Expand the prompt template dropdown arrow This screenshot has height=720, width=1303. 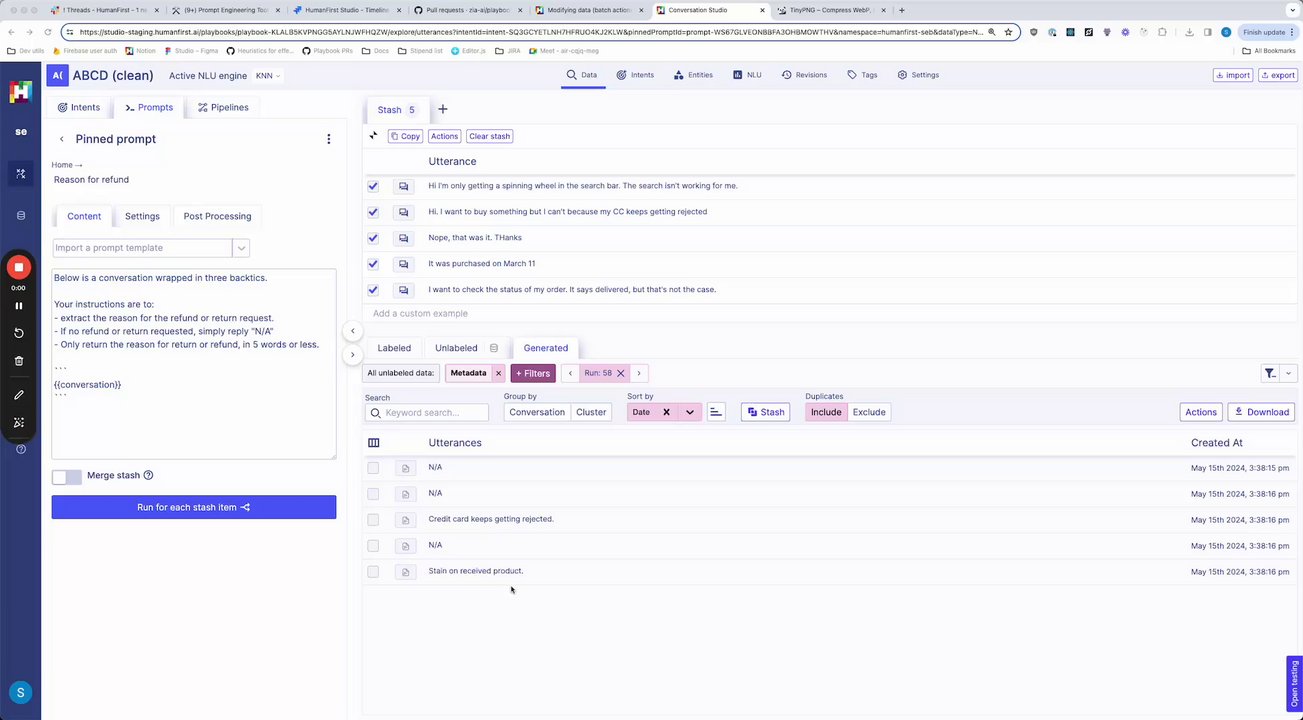pyautogui.click(x=241, y=248)
